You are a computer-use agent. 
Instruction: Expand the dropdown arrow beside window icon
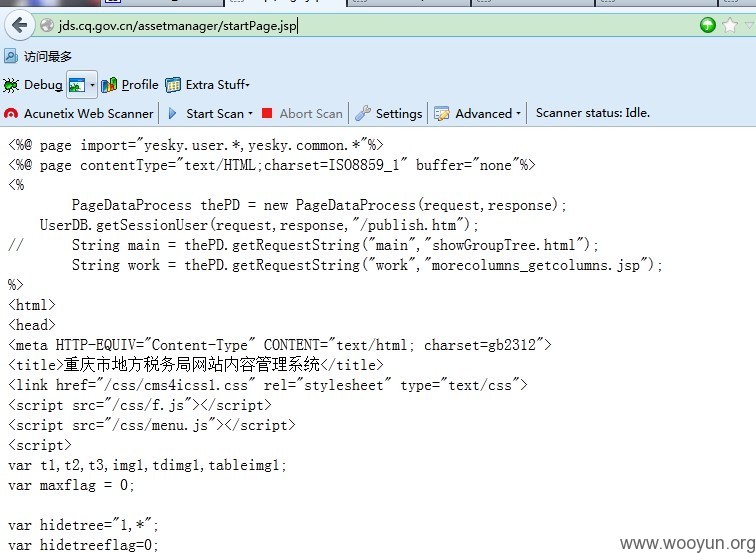92,85
